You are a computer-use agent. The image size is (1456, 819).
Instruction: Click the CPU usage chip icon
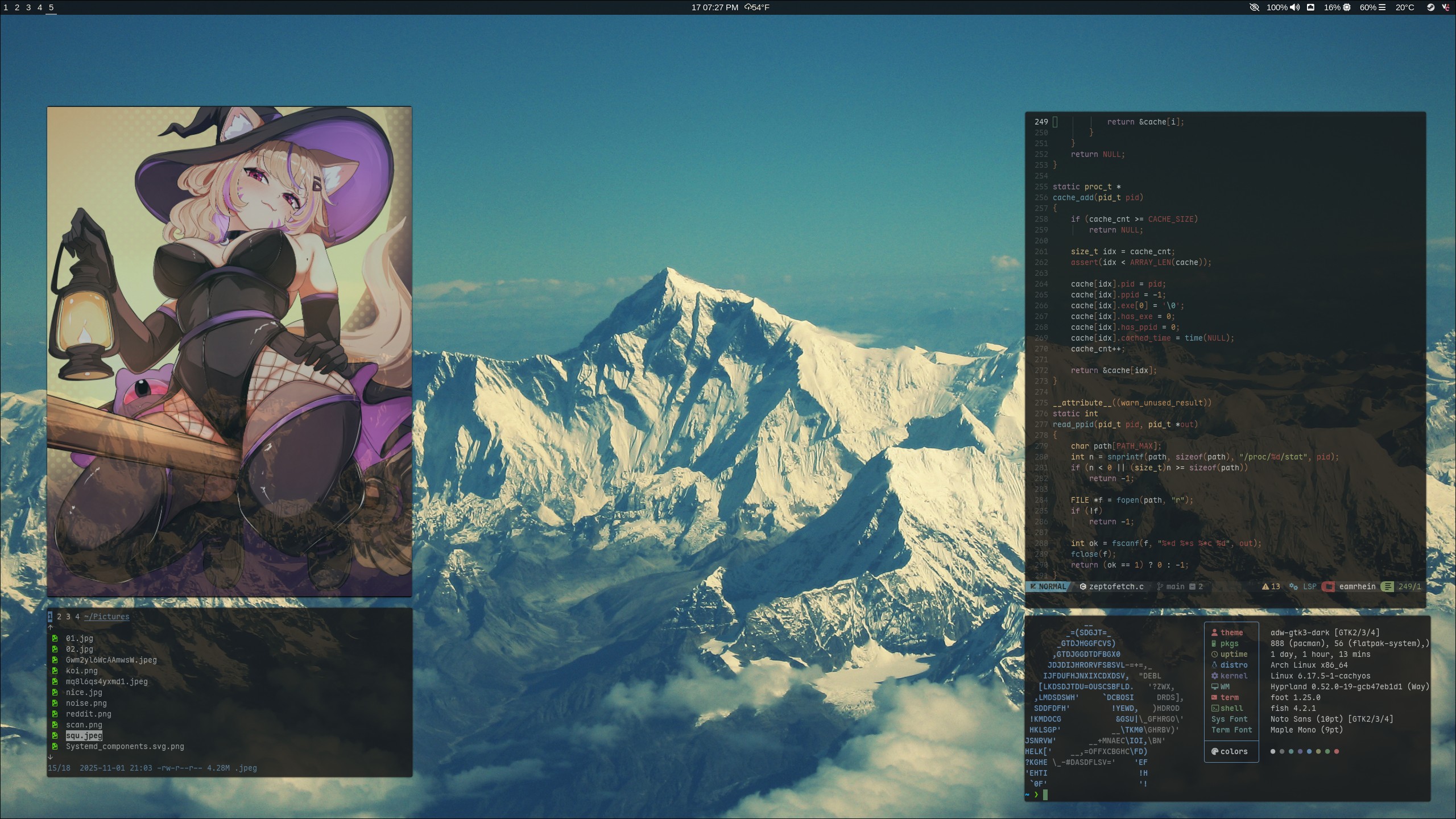click(x=1346, y=7)
